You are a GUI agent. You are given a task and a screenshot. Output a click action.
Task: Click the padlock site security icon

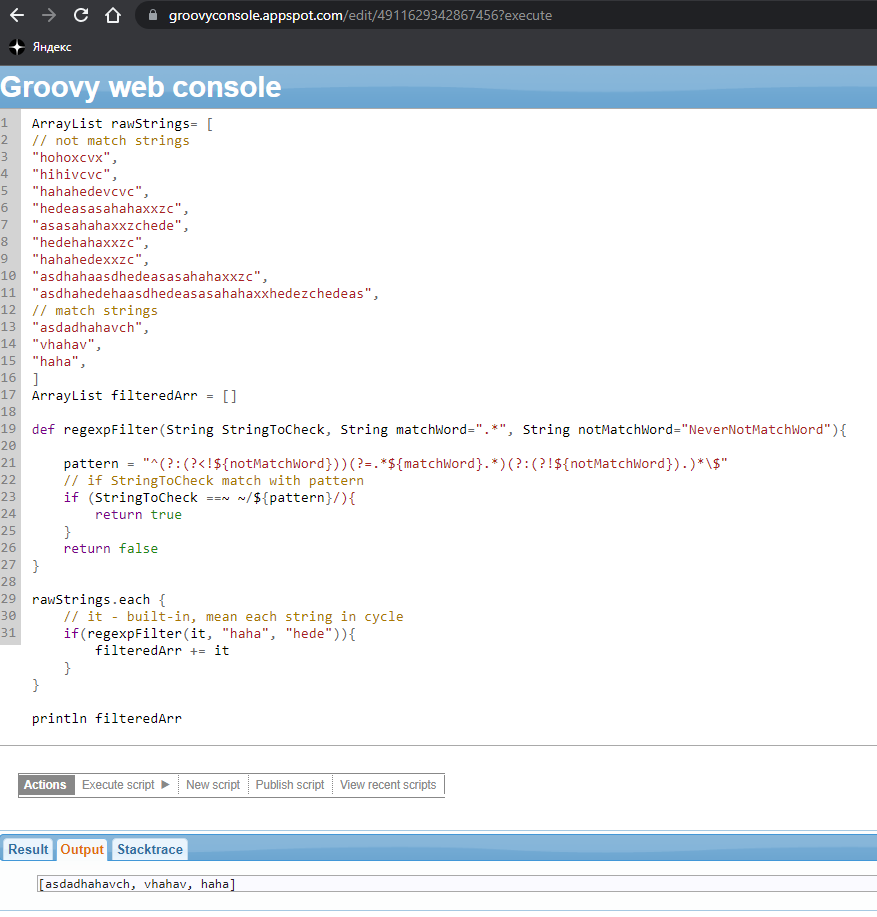153,15
